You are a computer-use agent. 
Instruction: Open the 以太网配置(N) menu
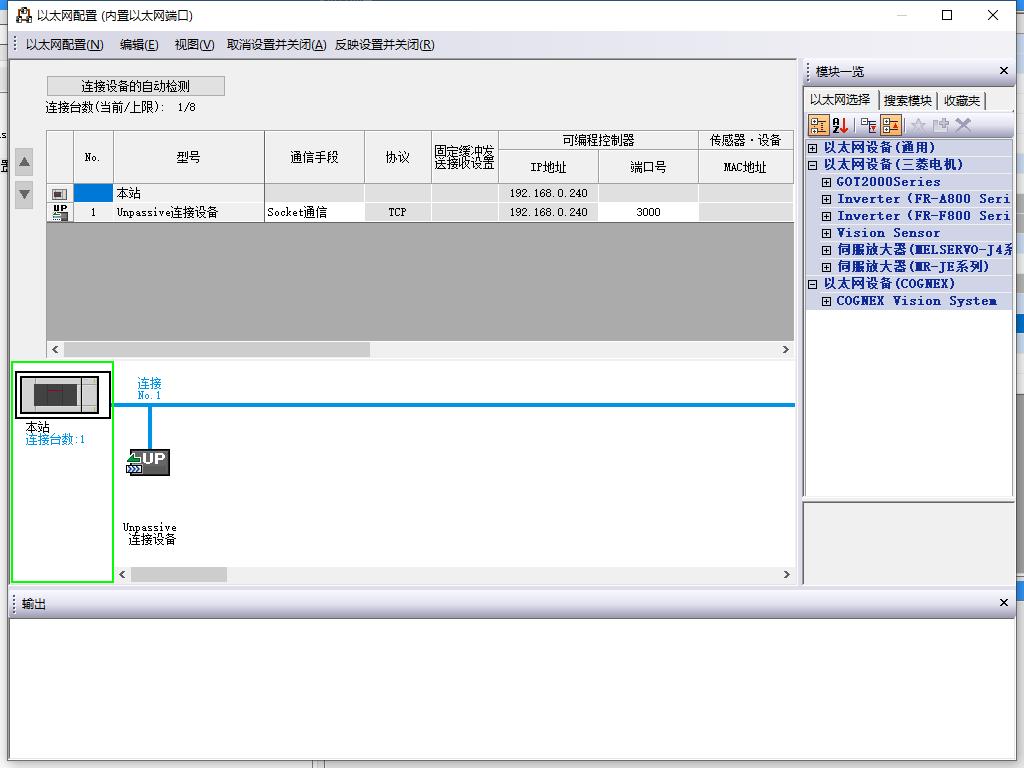point(64,45)
